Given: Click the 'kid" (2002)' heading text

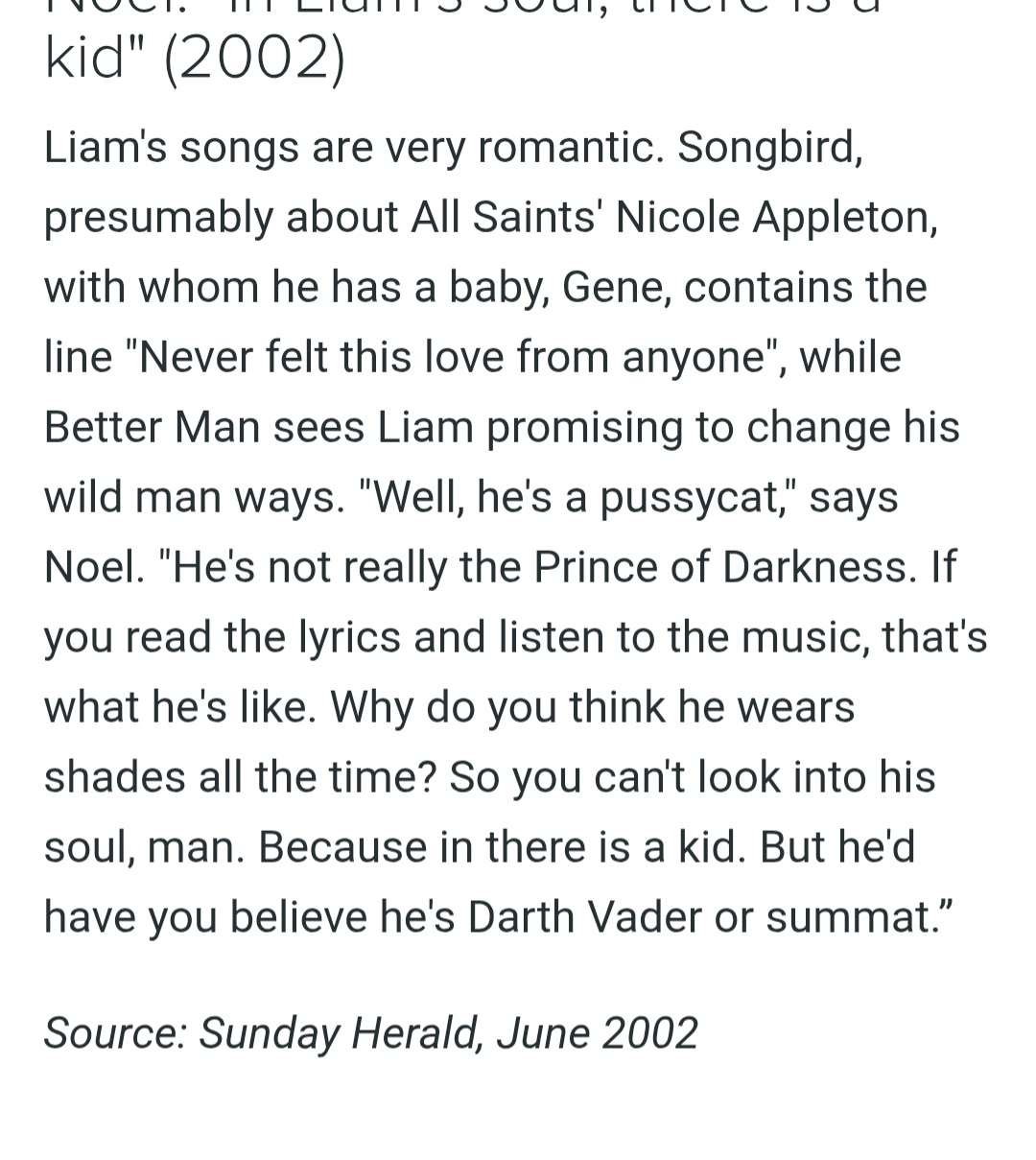Looking at the screenshot, I should pos(194,59).
